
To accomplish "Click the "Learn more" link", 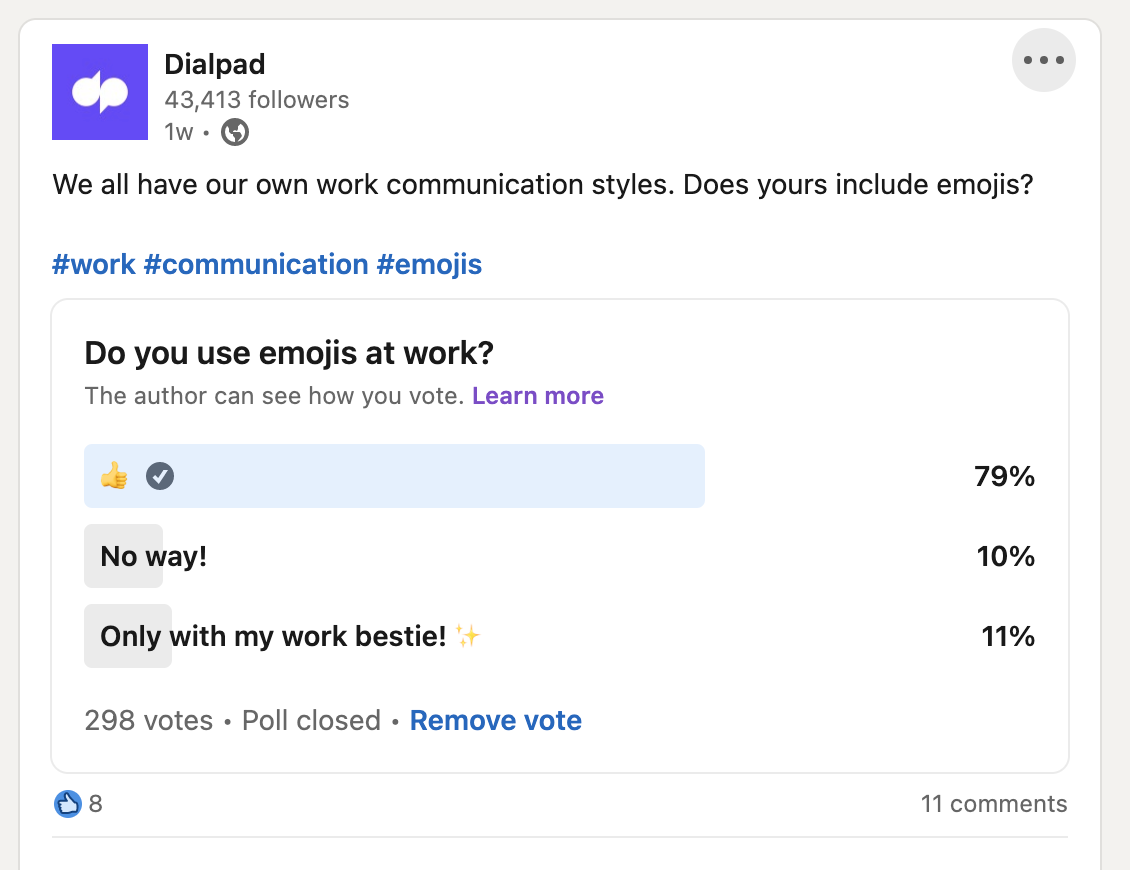I will (537, 395).
